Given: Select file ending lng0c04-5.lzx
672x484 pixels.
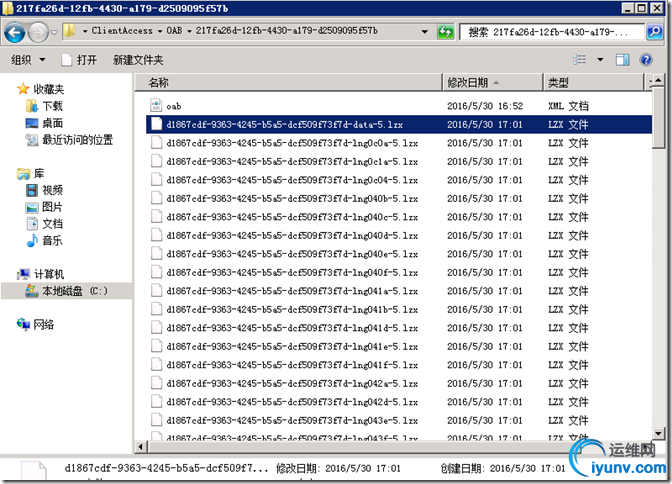Looking at the screenshot, I should (292, 180).
